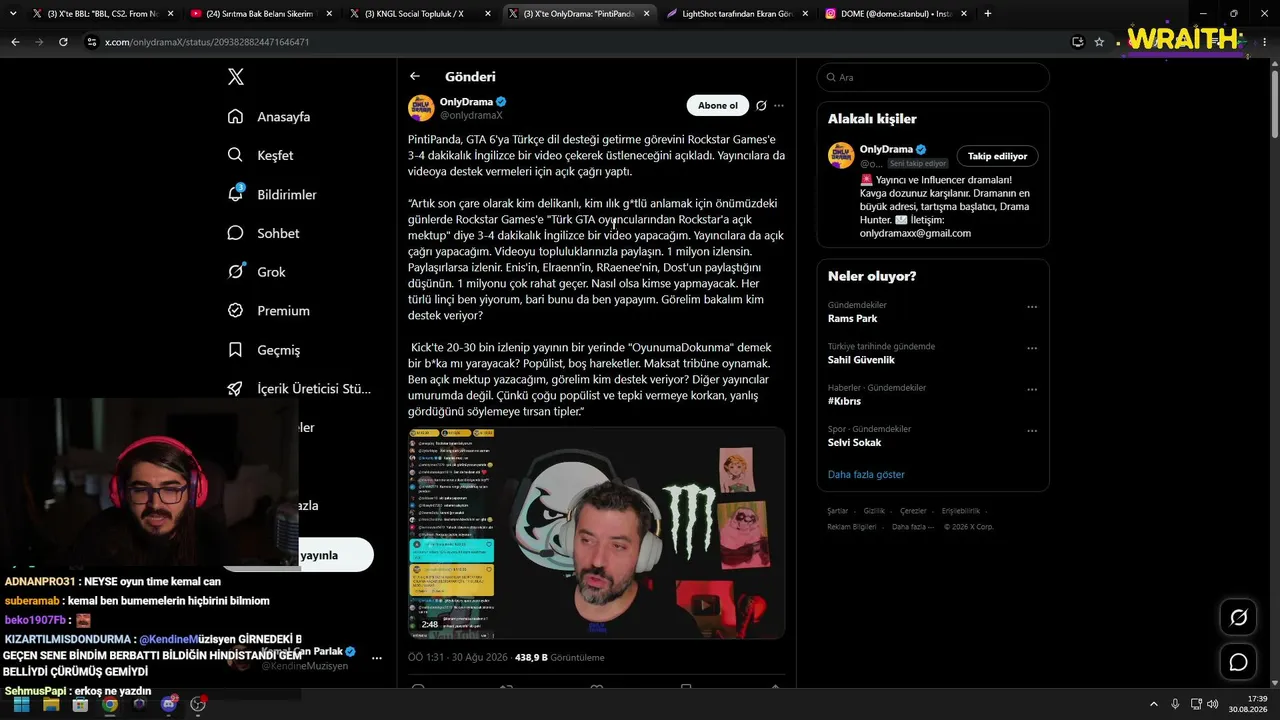Open Geçmiş bookmarks entry
This screenshot has height=720, width=1280.
coord(264,350)
